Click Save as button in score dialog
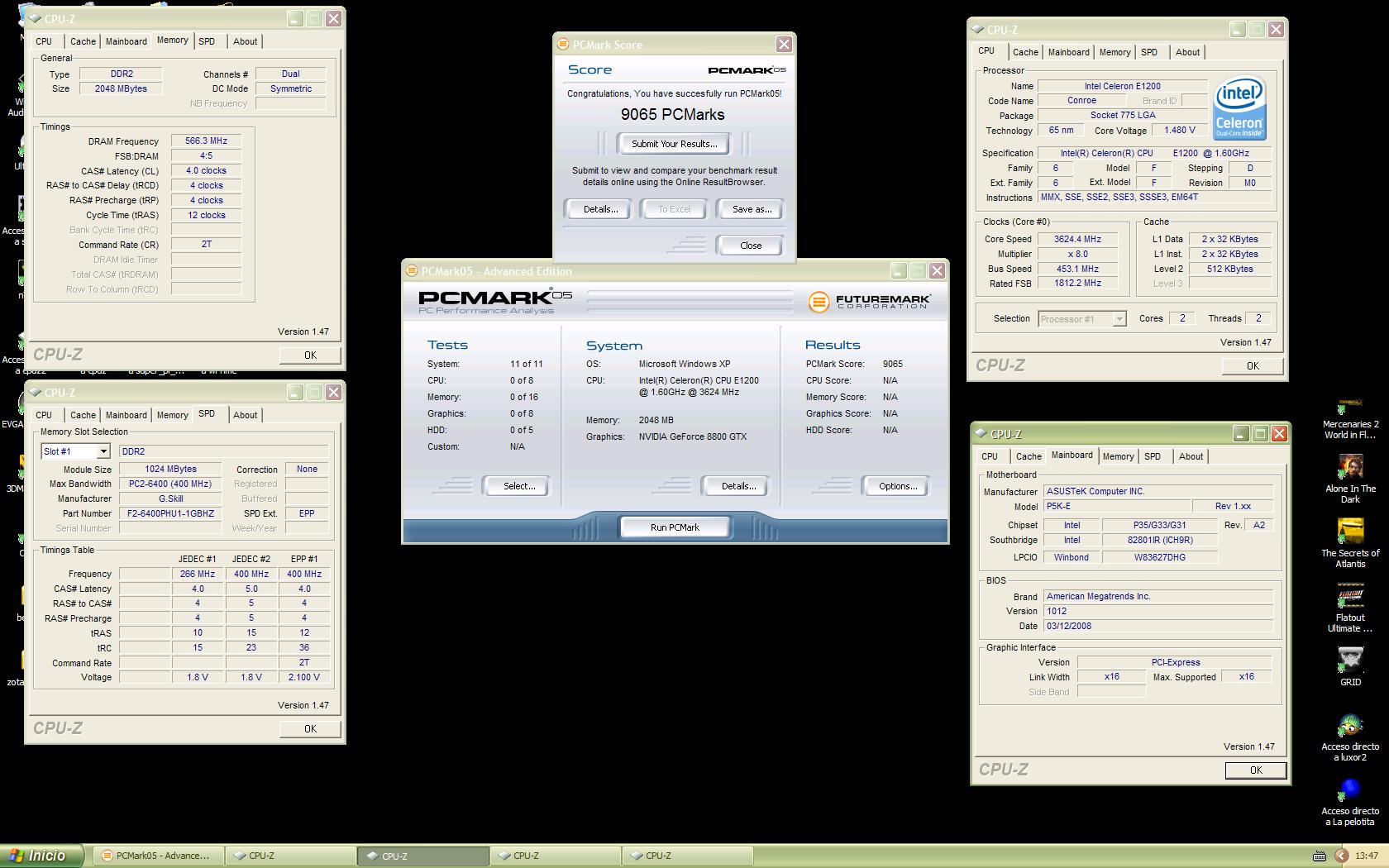Image resolution: width=1389 pixels, height=868 pixels. pyautogui.click(x=752, y=209)
